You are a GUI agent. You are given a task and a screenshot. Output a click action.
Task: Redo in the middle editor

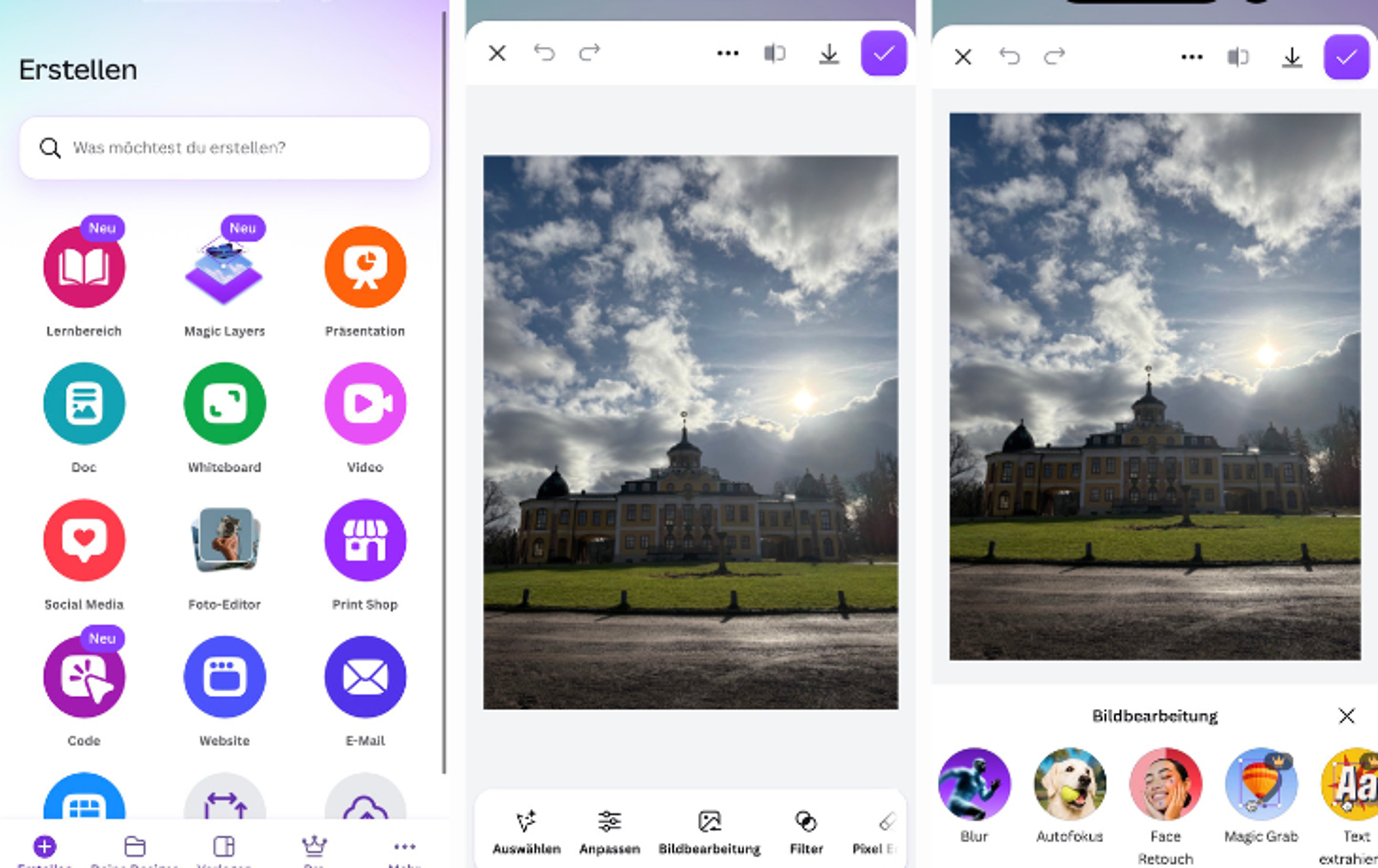pos(590,53)
